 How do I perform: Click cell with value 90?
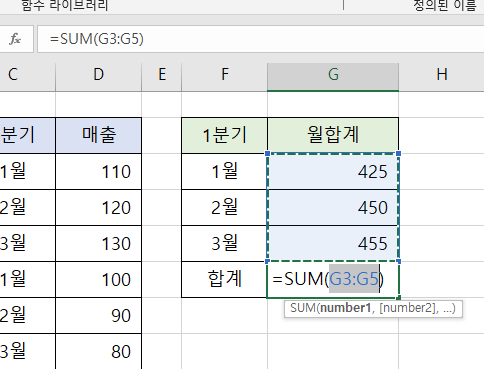point(99,316)
